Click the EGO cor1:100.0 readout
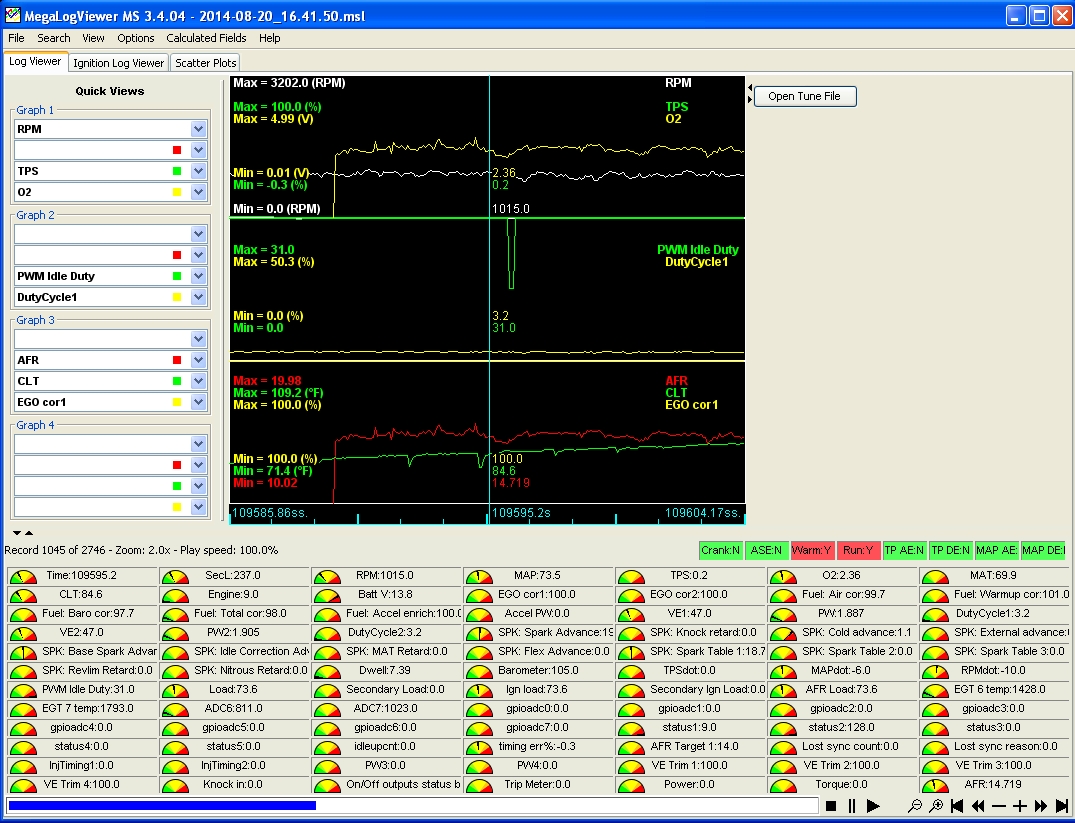This screenshot has height=823, width=1075. (x=537, y=595)
